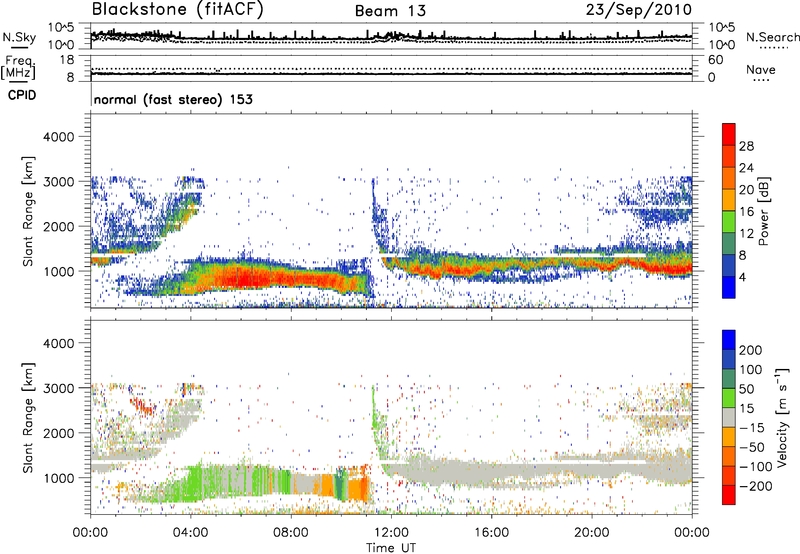Click the -100 tick on Velocity colorbar
800x554 pixels.
click(755, 467)
